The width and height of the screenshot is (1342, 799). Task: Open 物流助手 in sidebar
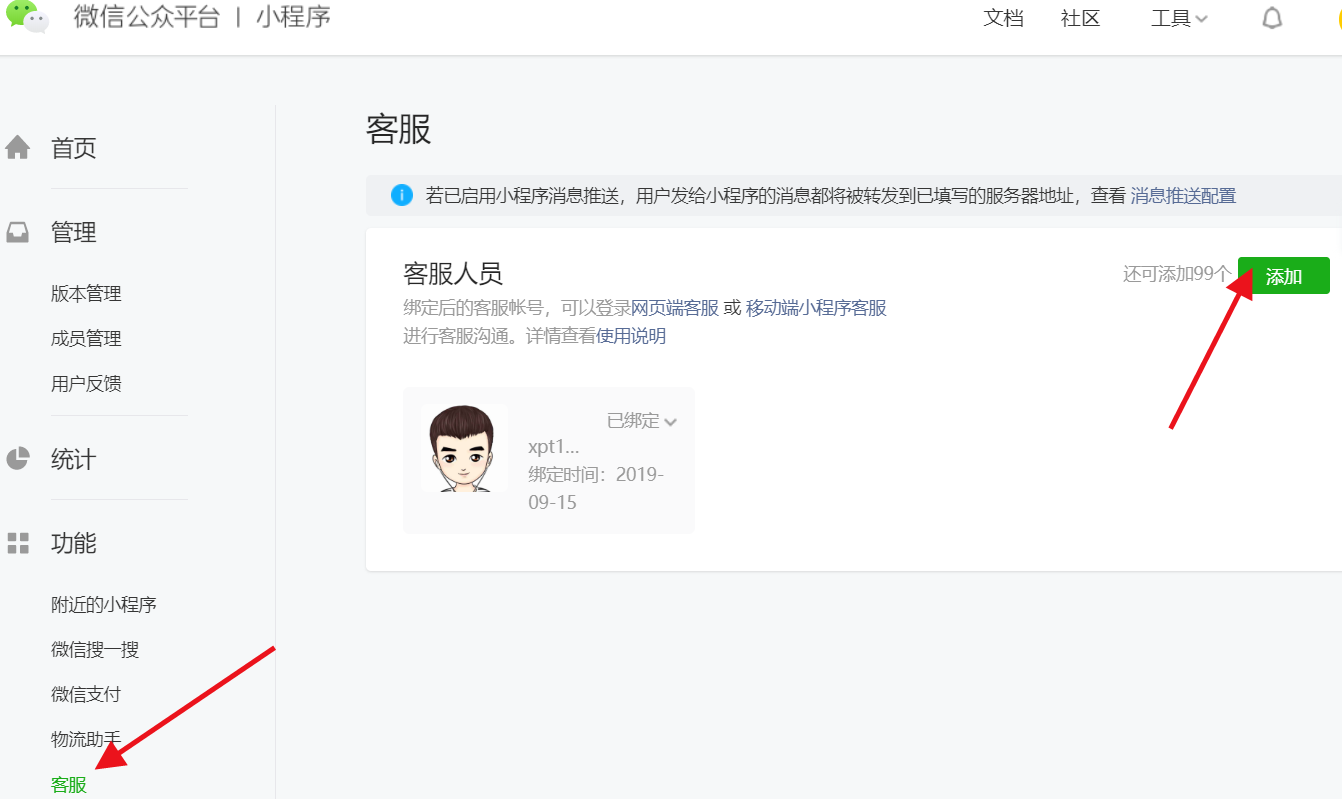coord(86,739)
